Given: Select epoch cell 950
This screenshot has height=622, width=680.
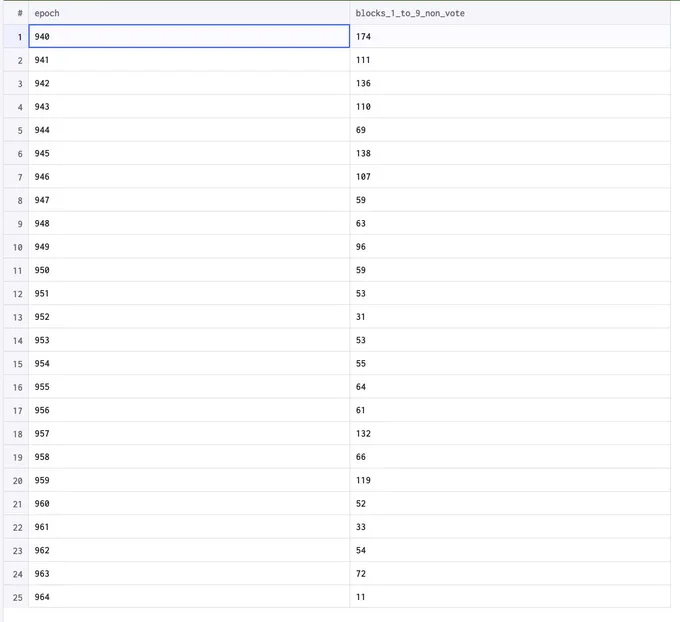Looking at the screenshot, I should pos(189,270).
